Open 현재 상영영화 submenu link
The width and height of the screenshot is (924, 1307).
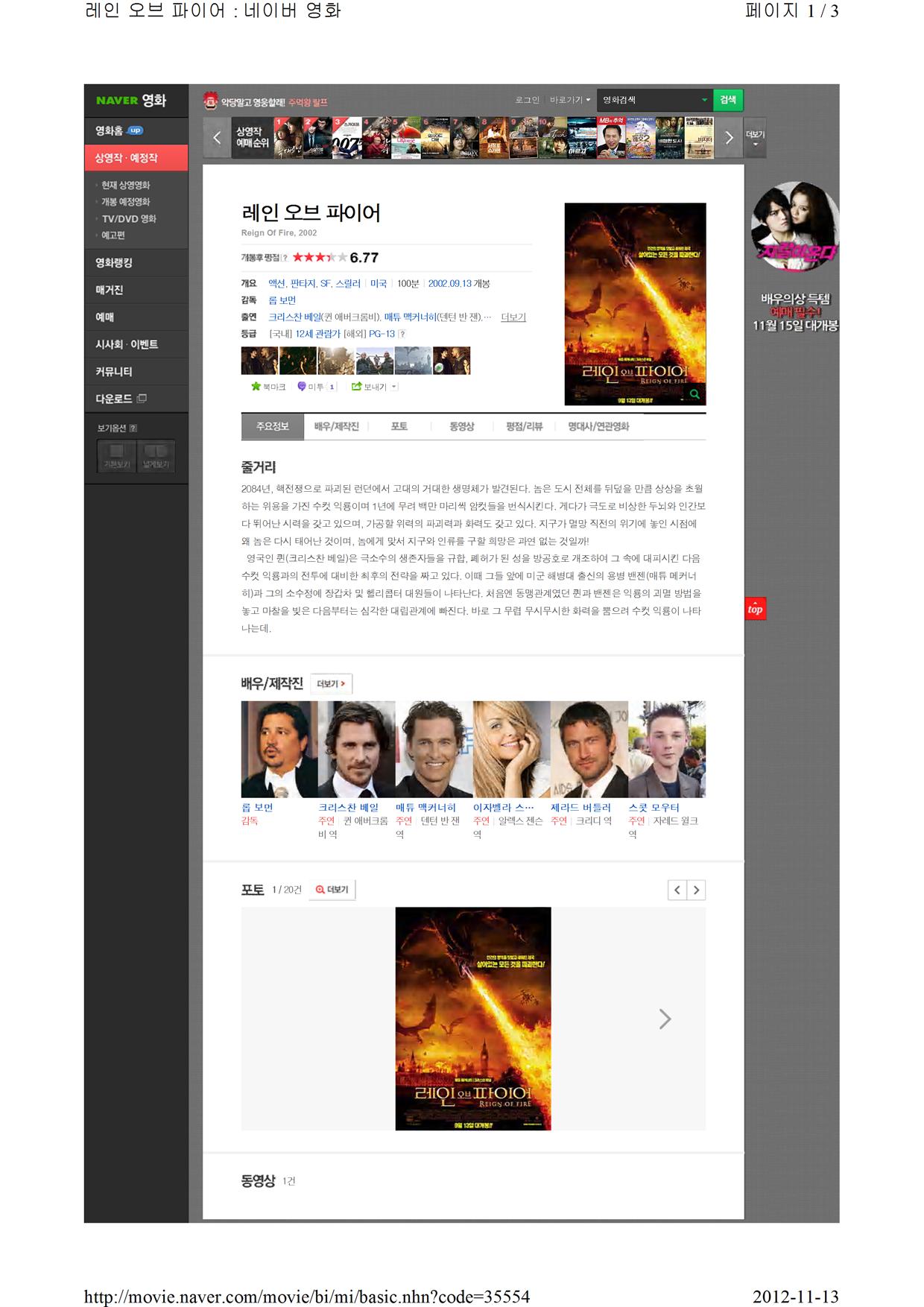[125, 185]
